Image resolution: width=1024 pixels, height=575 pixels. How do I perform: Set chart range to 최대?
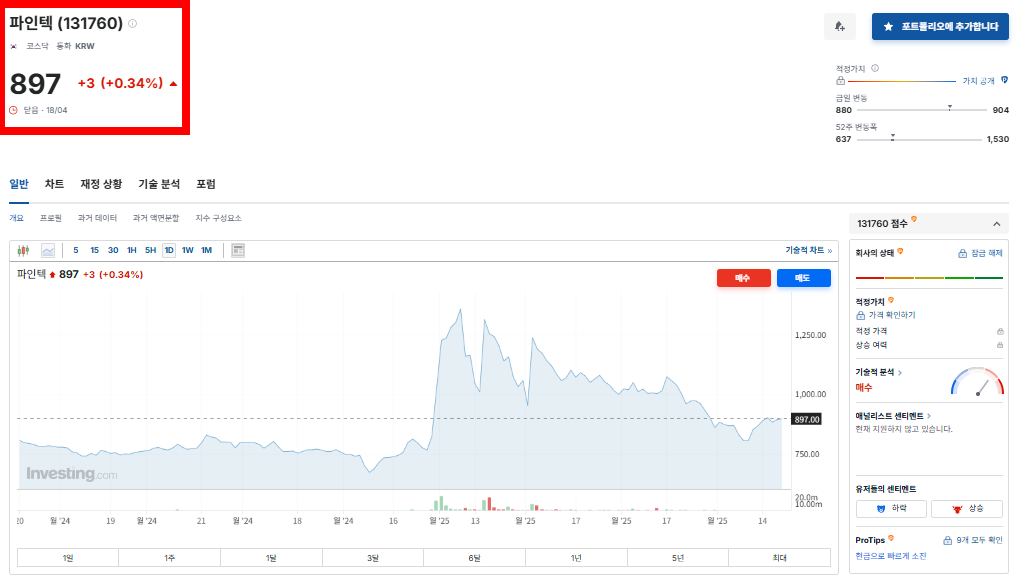pyautogui.click(x=779, y=558)
